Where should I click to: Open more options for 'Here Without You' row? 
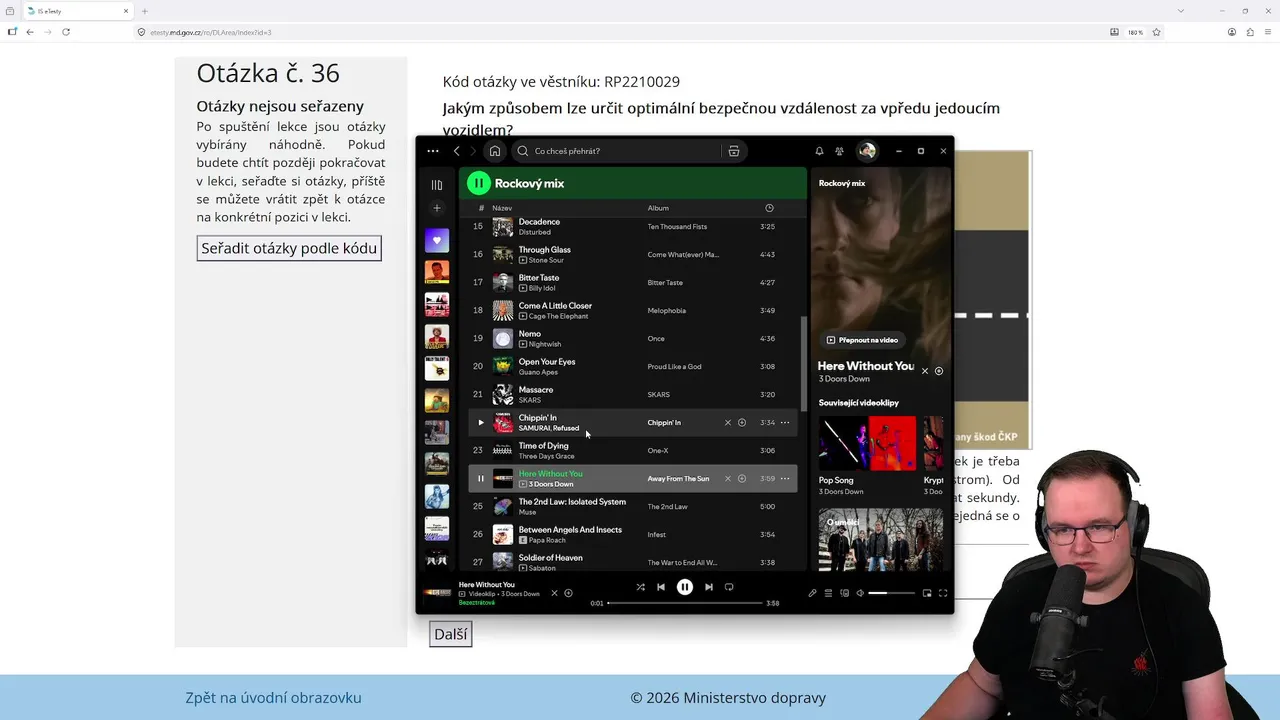(x=785, y=479)
